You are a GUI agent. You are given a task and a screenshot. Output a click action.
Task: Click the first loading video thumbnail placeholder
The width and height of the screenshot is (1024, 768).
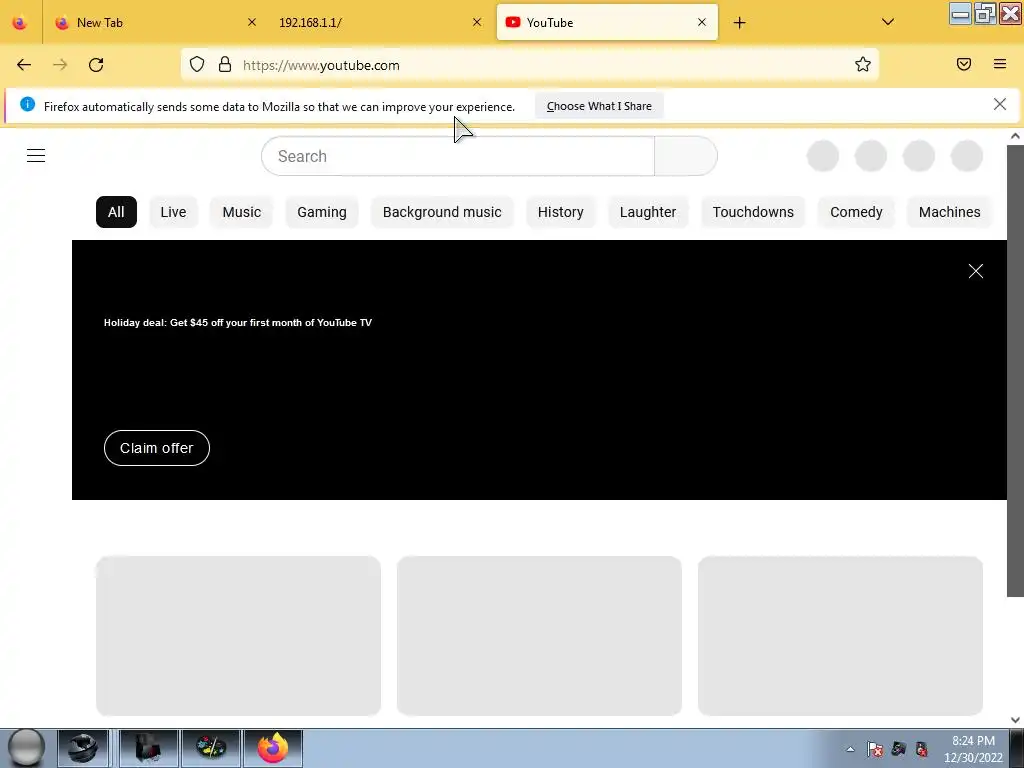tap(238, 636)
